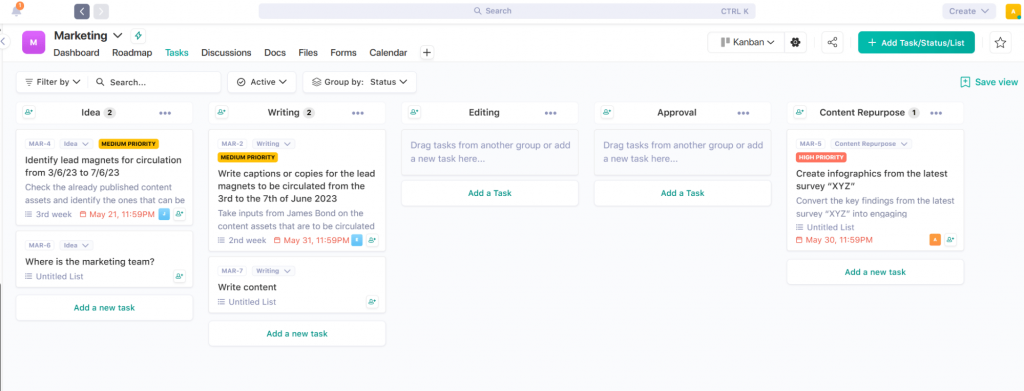Open the user profile avatar at top right
Image resolution: width=1024 pixels, height=391 pixels.
pos(1012,11)
